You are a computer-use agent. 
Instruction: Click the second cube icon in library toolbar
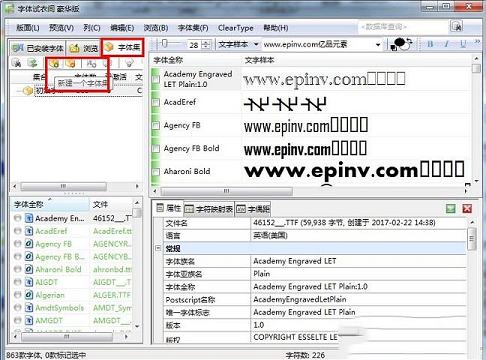[70, 63]
